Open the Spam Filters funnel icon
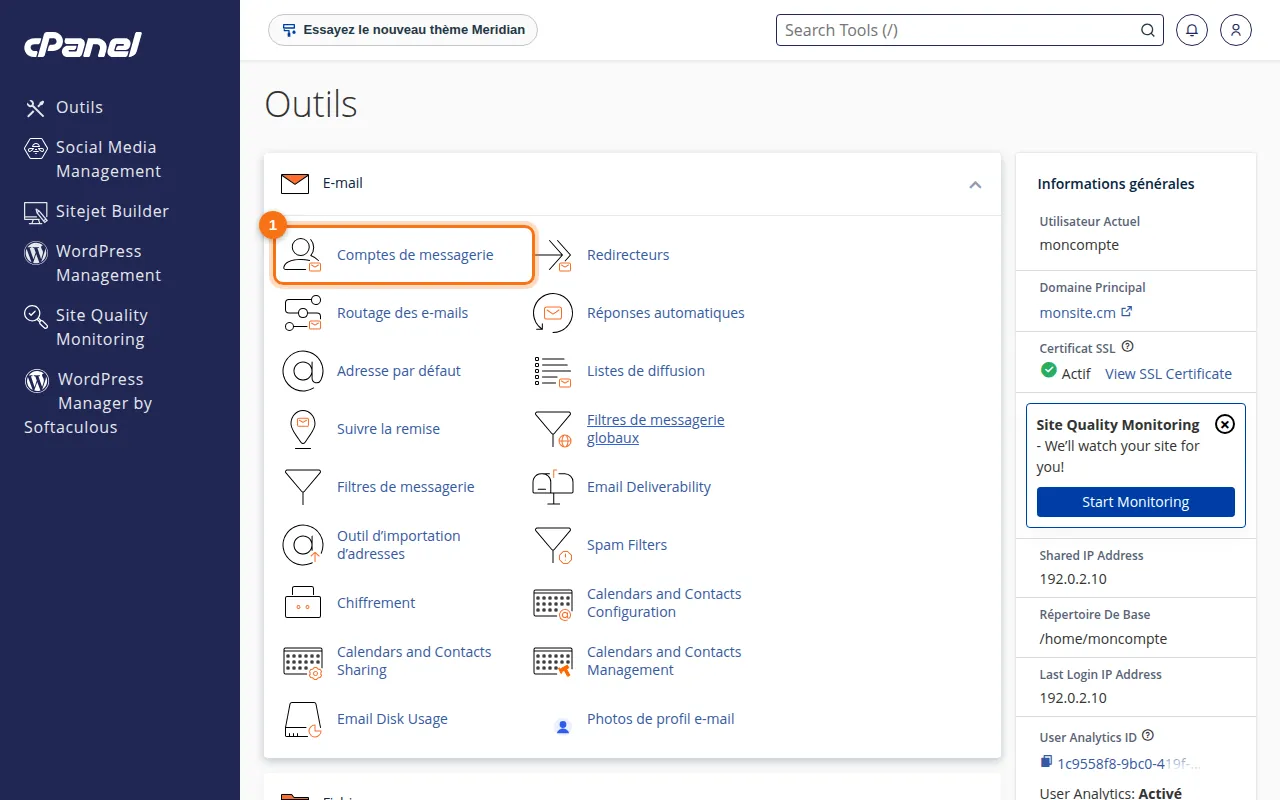This screenshot has height=800, width=1280. click(552, 545)
